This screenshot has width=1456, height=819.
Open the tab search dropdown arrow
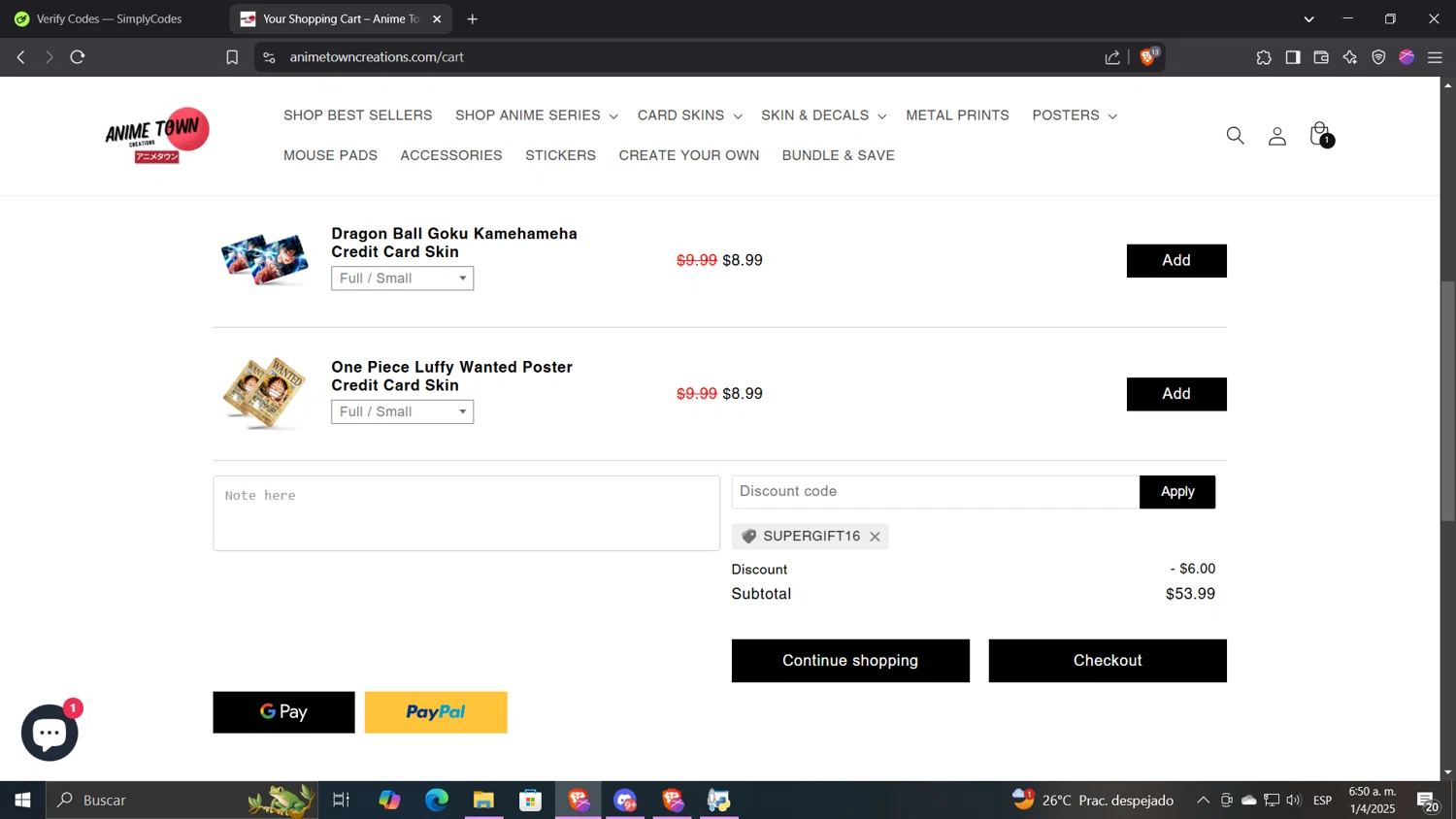point(1308,18)
